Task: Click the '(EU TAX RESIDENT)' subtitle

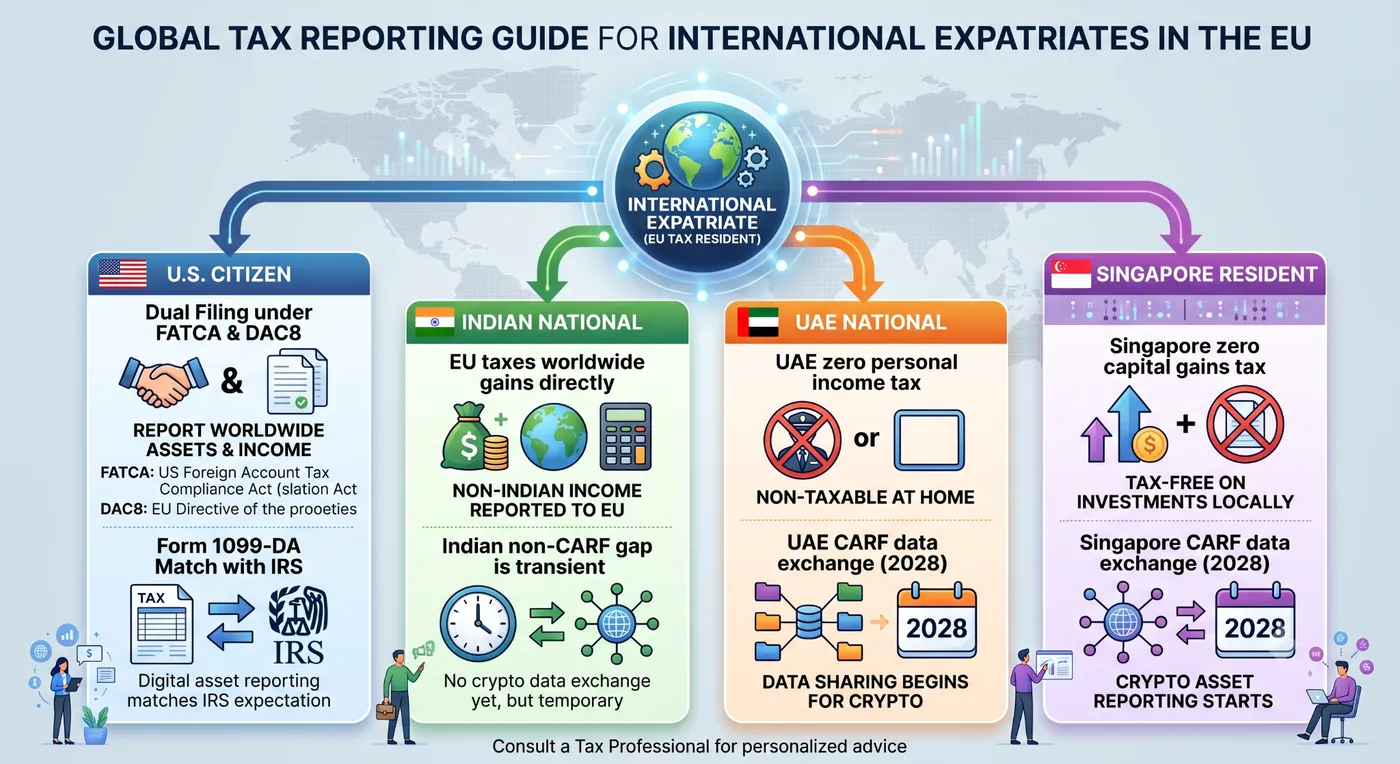Action: (701, 237)
